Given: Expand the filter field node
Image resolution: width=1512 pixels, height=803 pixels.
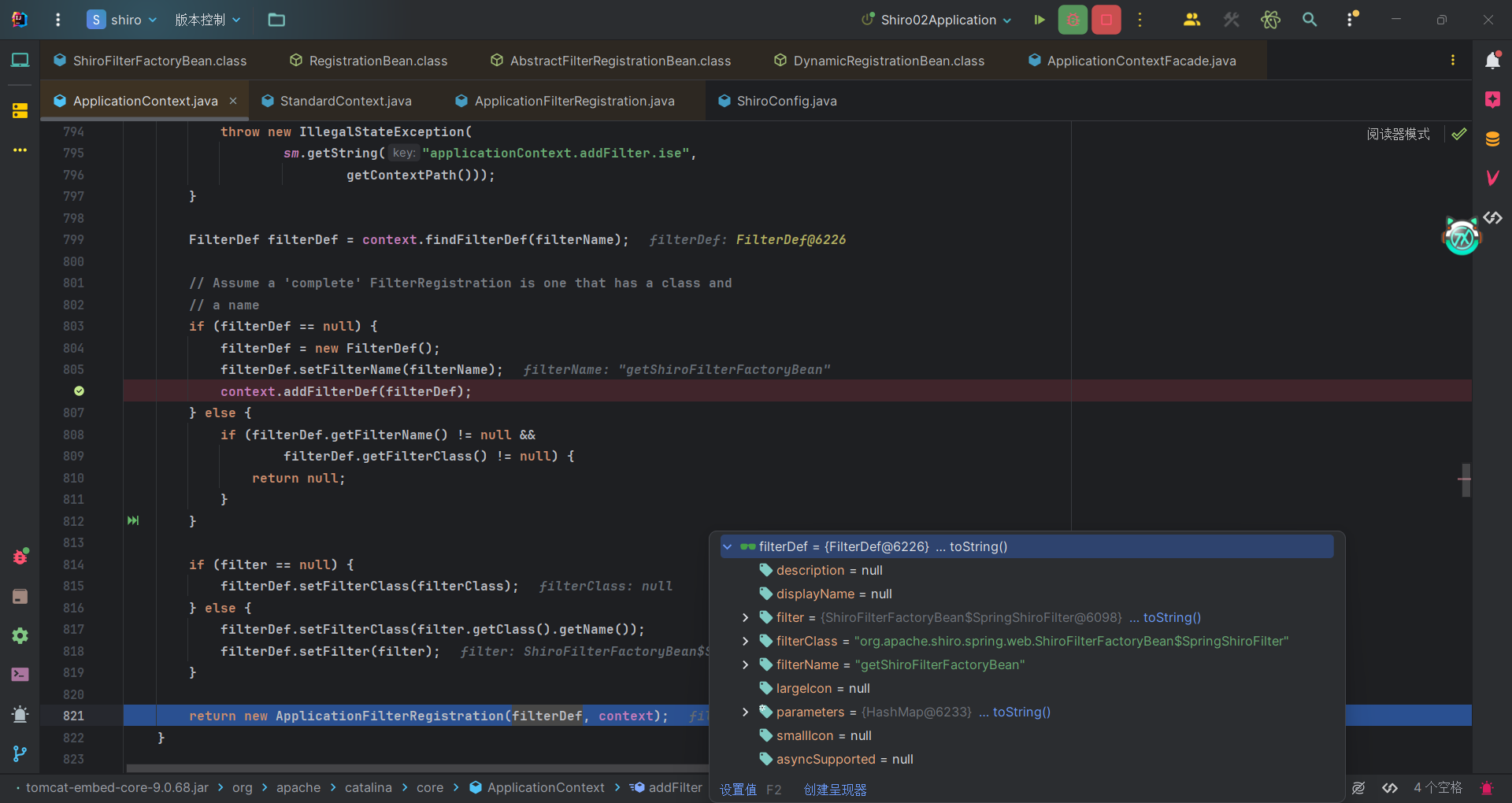Looking at the screenshot, I should tap(745, 617).
